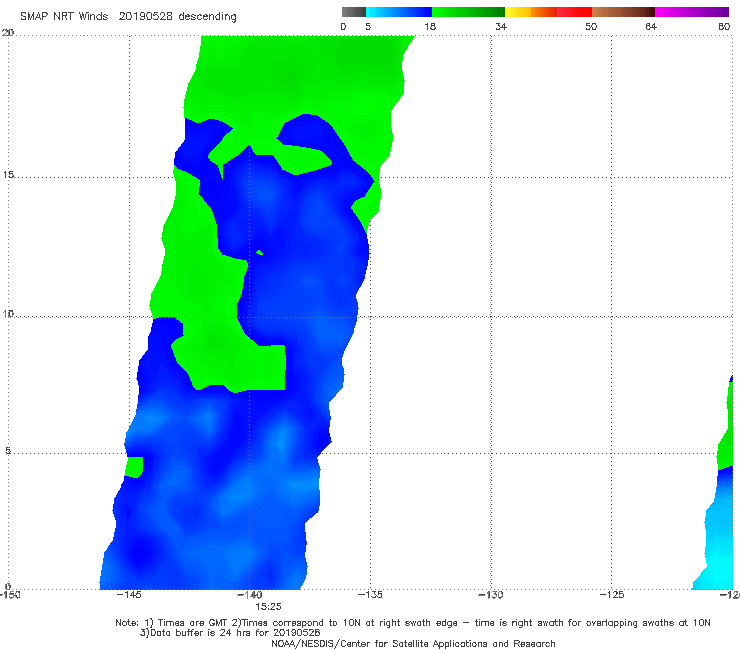Click the longitude axis label '-130'

491,595
